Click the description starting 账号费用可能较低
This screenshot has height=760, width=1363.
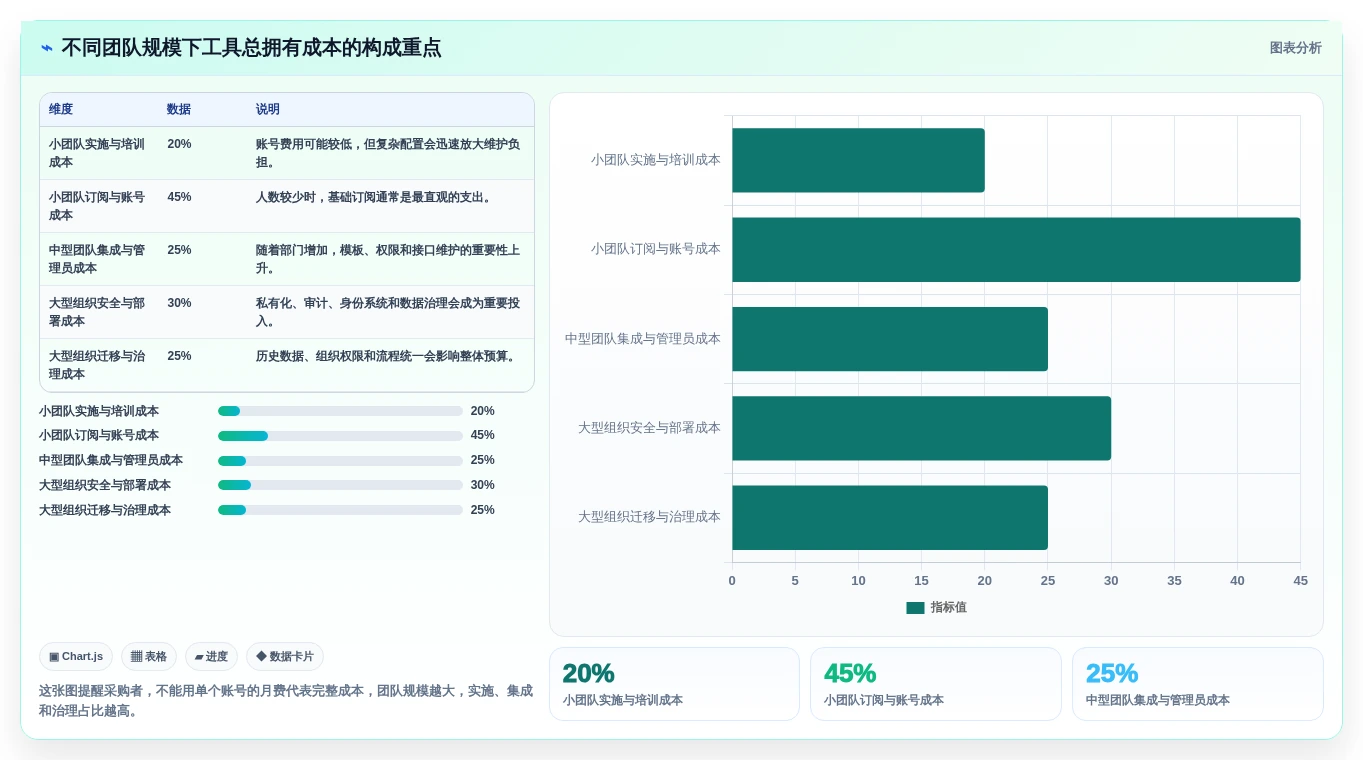pos(388,153)
